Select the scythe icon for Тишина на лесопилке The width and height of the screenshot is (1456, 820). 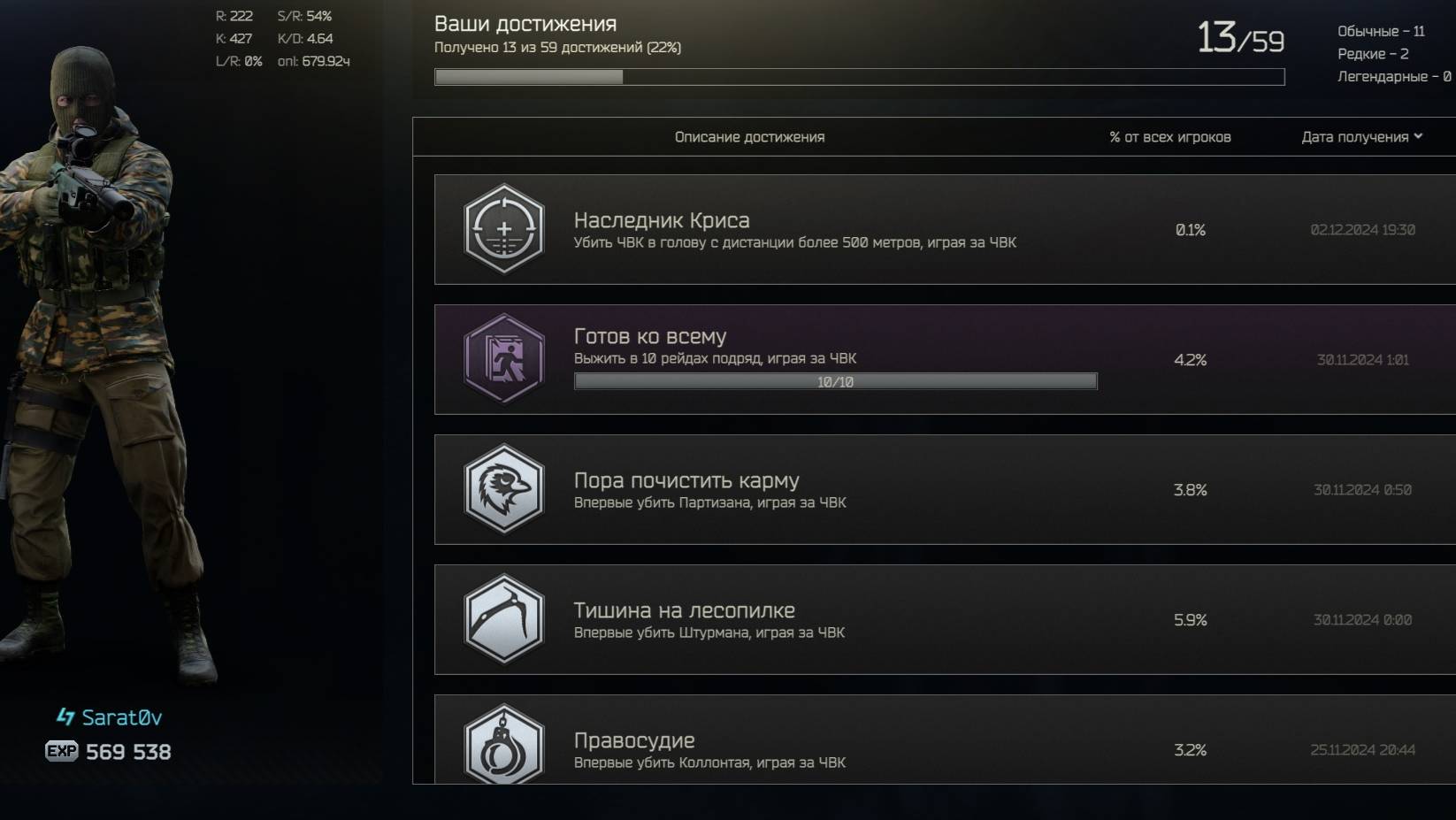point(503,619)
